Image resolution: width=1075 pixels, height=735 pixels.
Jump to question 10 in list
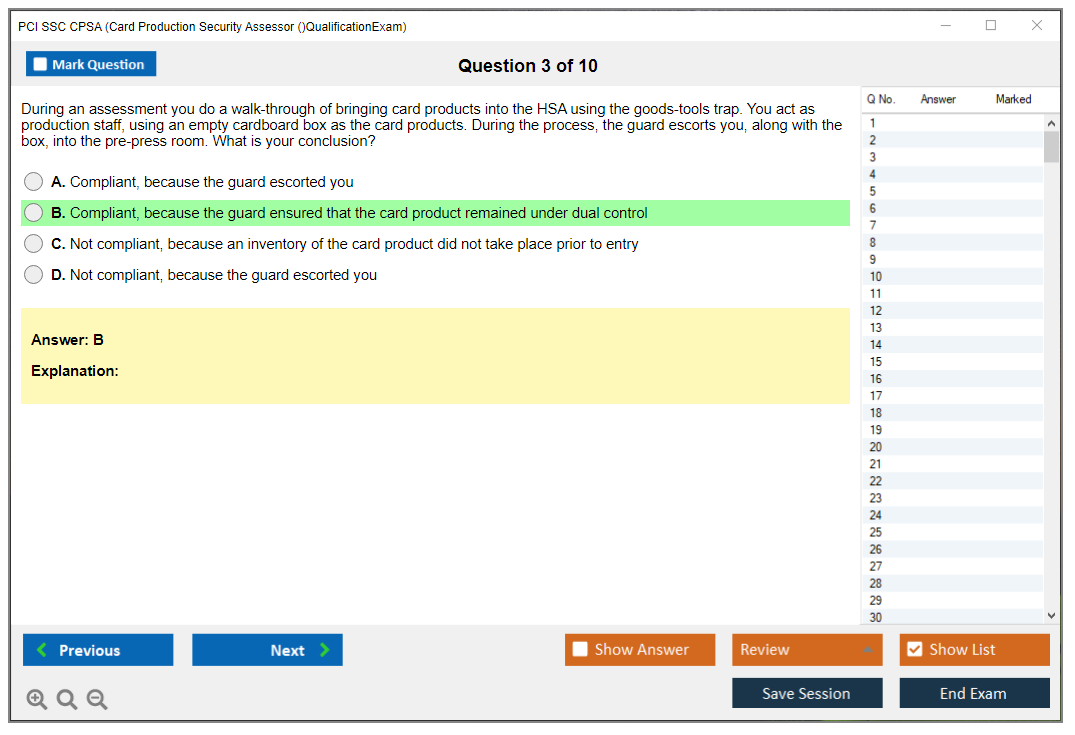coord(876,277)
